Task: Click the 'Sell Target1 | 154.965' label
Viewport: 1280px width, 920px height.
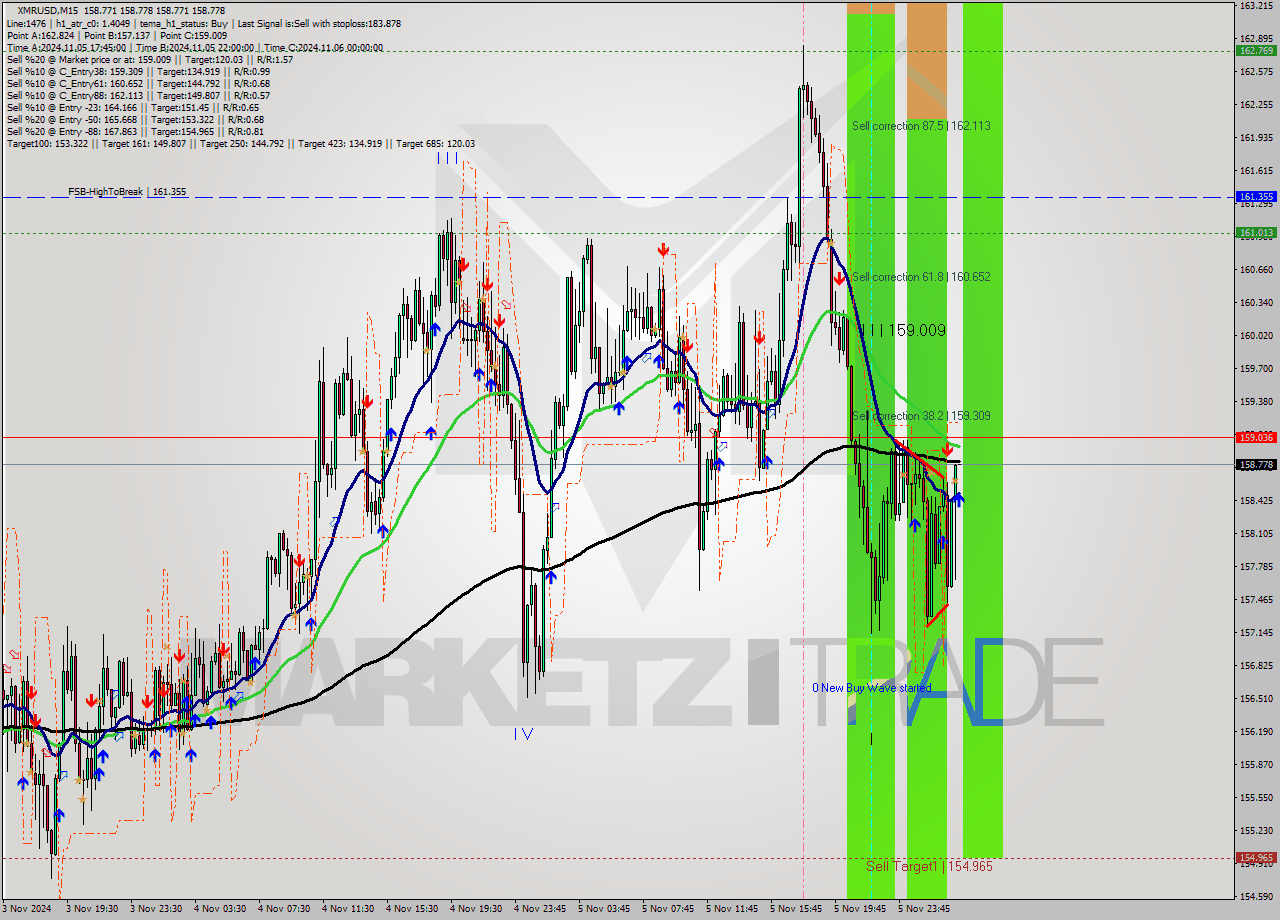Action: click(x=929, y=866)
